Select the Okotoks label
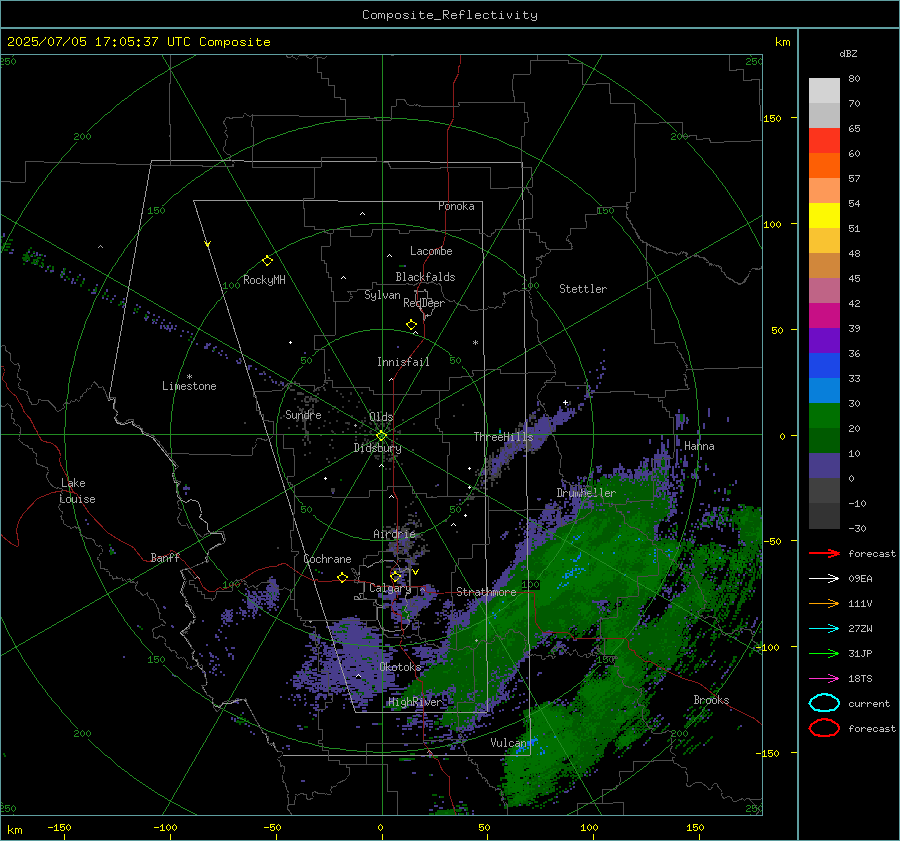This screenshot has width=900, height=841. coord(400,667)
